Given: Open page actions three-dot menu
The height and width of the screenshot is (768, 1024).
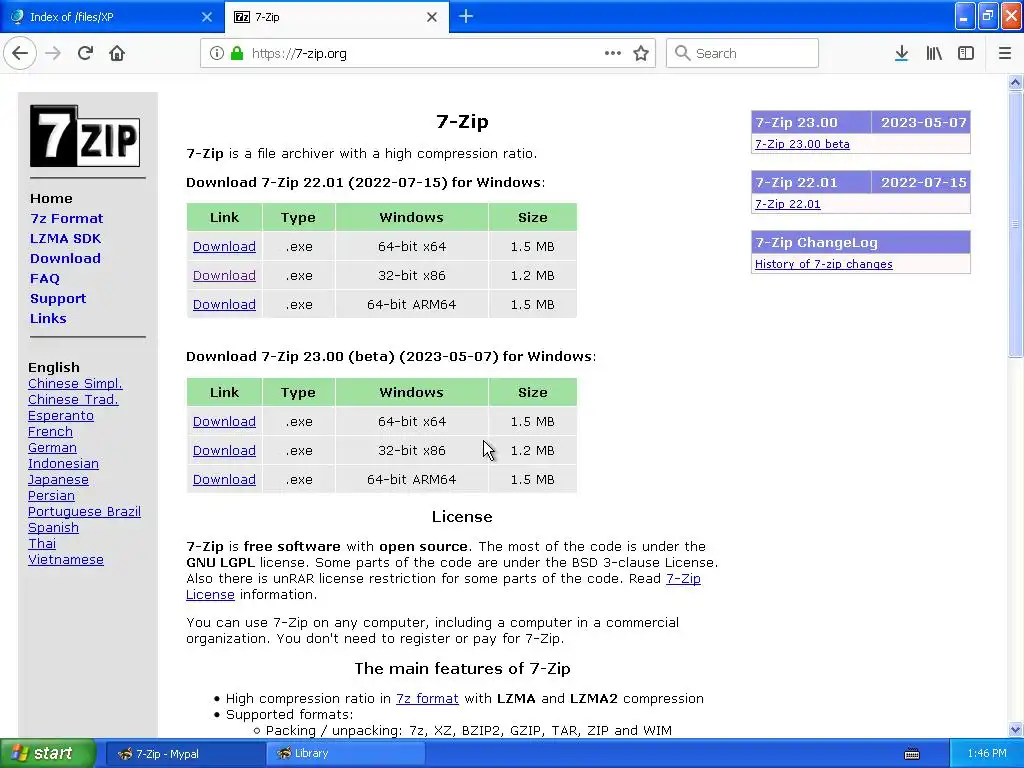Looking at the screenshot, I should pyautogui.click(x=613, y=53).
